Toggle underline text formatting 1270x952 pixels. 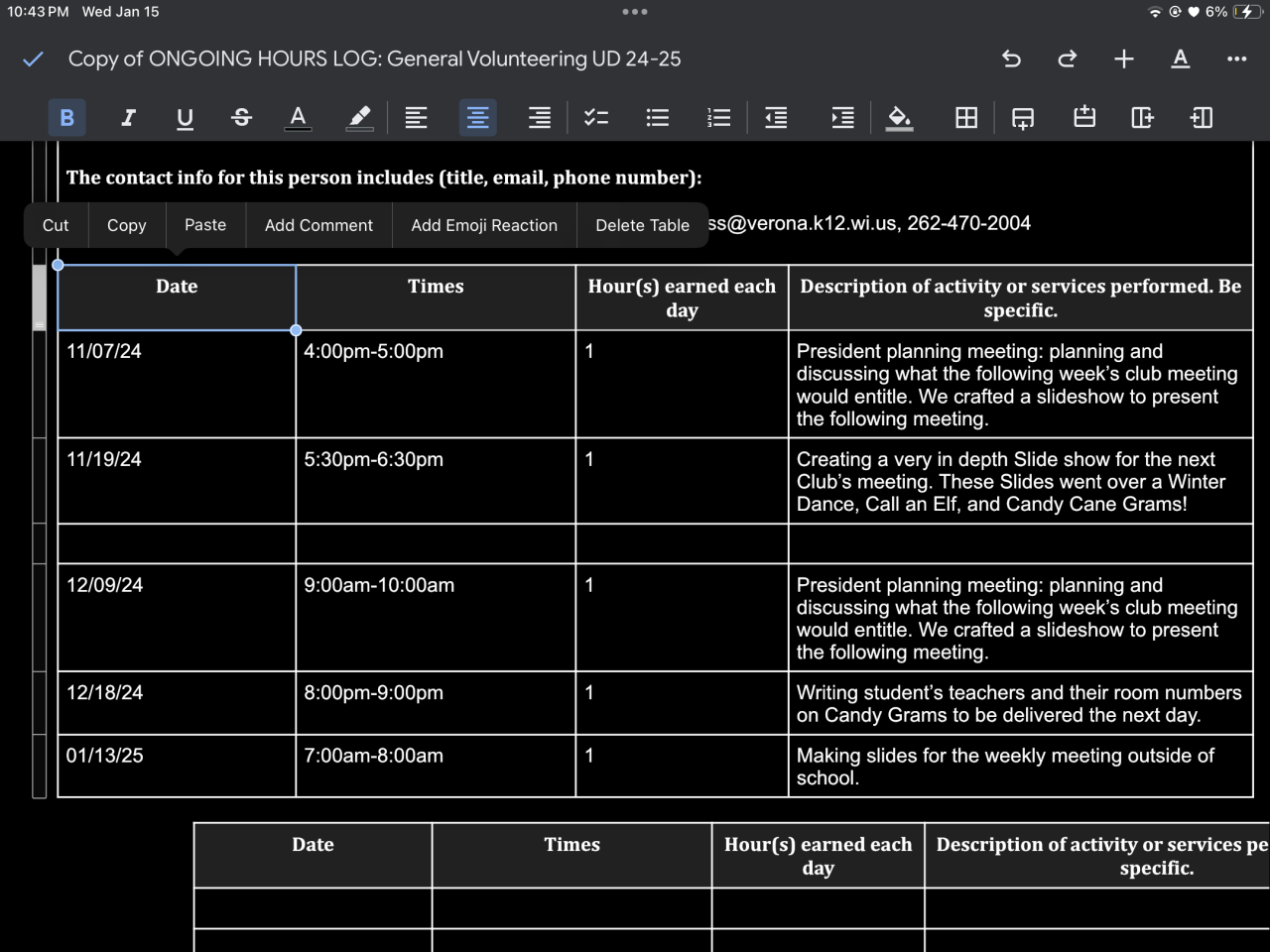coord(185,118)
